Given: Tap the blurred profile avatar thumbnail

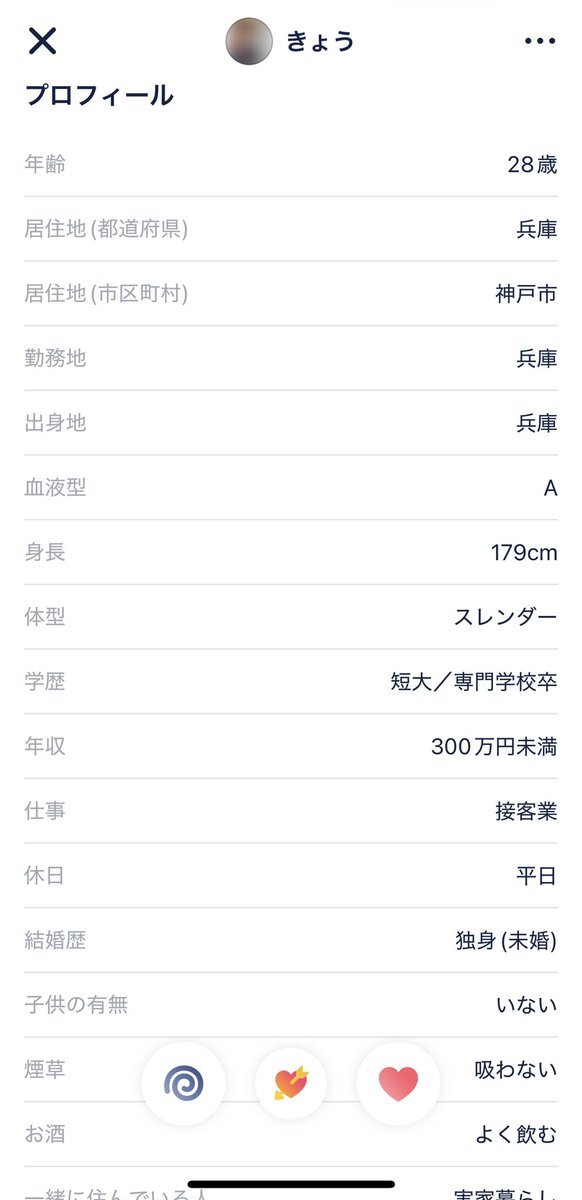Looking at the screenshot, I should 249,41.
